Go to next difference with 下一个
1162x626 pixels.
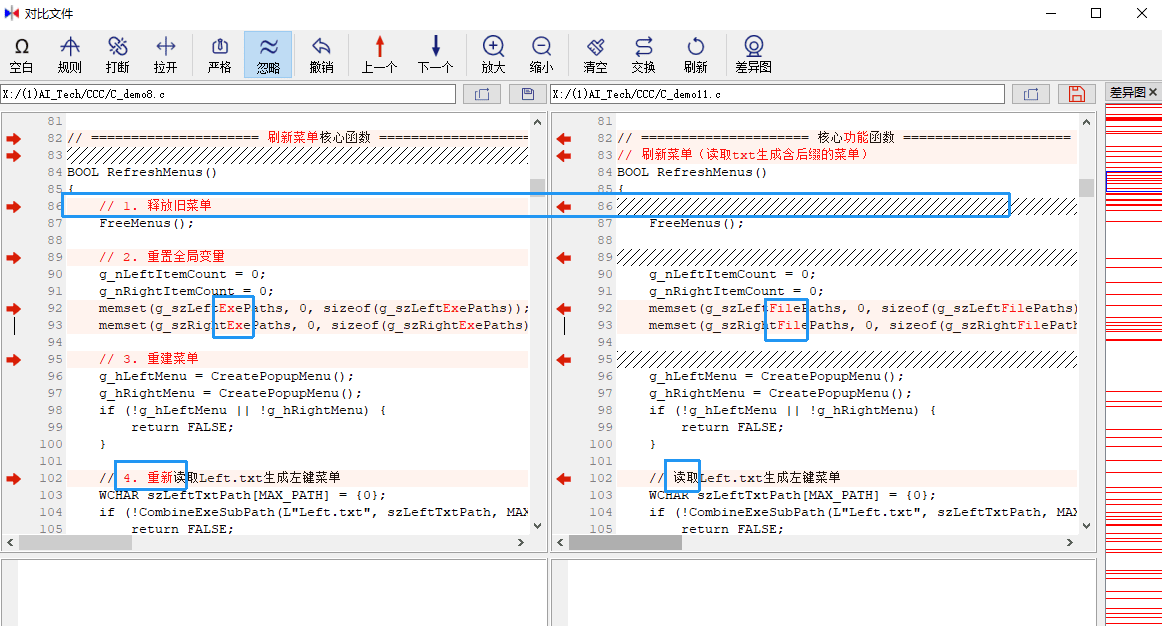point(435,55)
